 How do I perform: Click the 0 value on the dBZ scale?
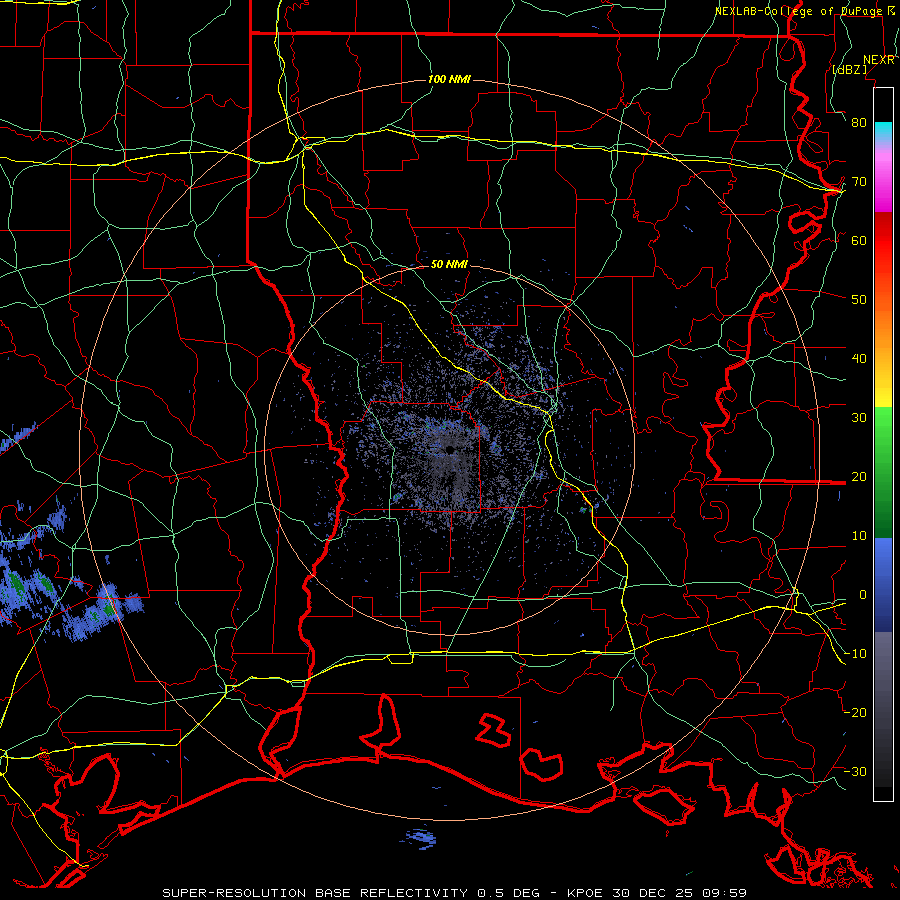click(x=863, y=595)
